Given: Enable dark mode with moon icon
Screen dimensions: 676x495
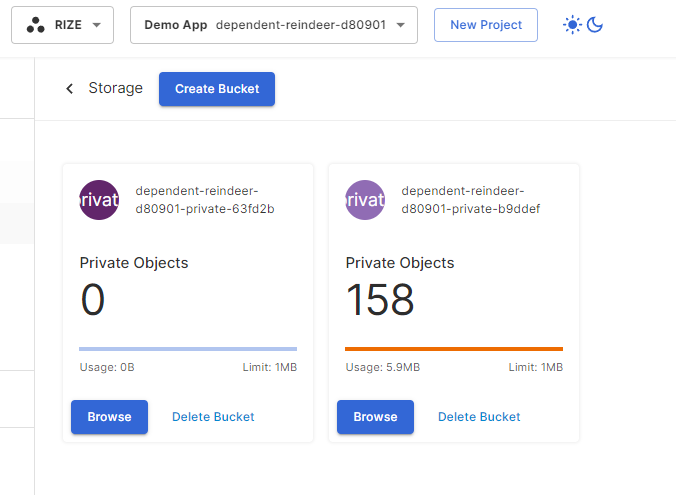Looking at the screenshot, I should click(595, 25).
